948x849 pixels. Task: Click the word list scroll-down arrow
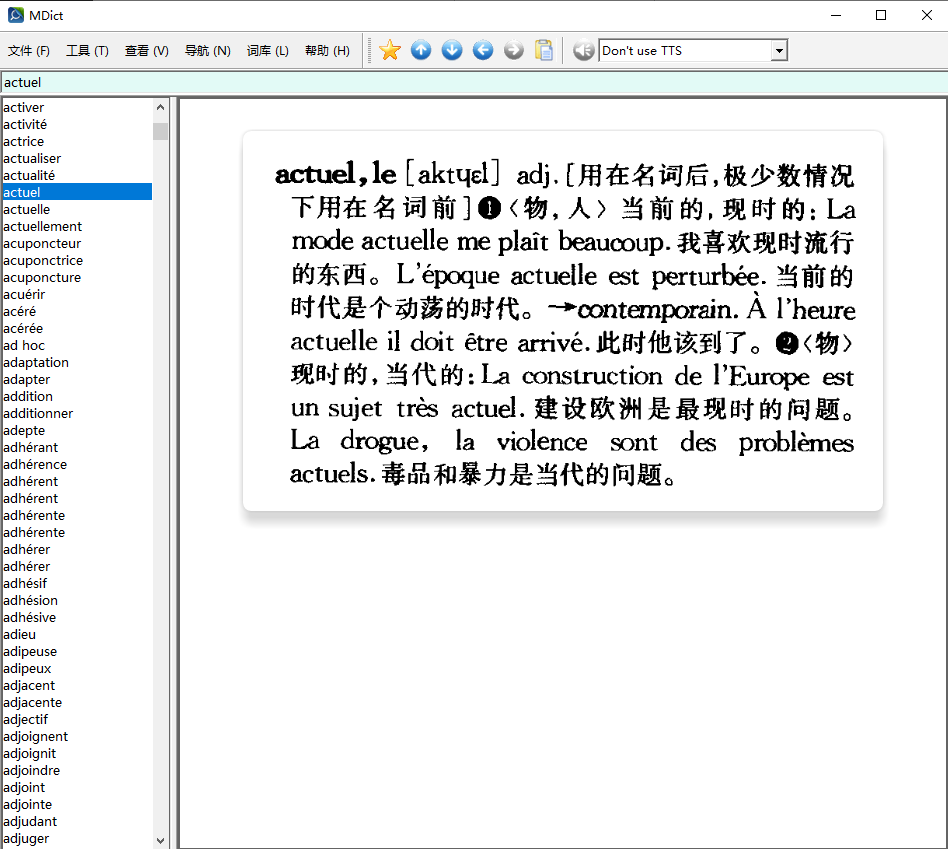coord(161,840)
